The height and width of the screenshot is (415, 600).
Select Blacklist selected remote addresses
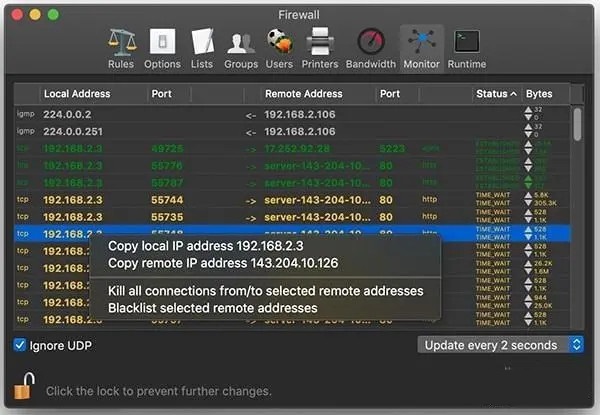pos(213,308)
